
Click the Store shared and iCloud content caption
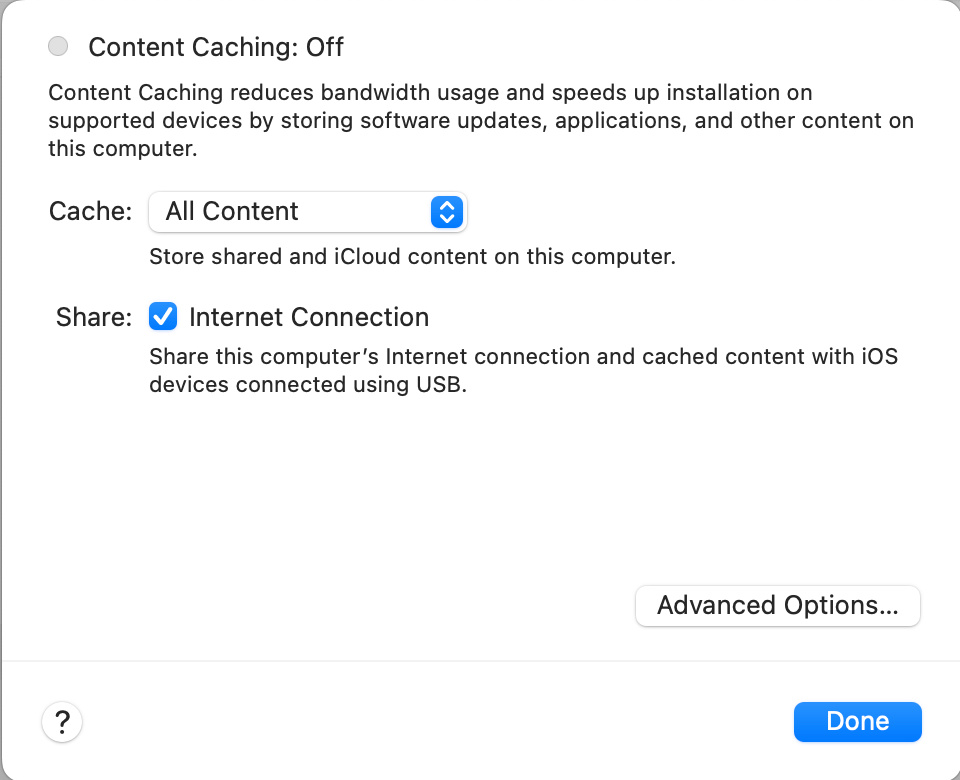pyautogui.click(x=413, y=257)
